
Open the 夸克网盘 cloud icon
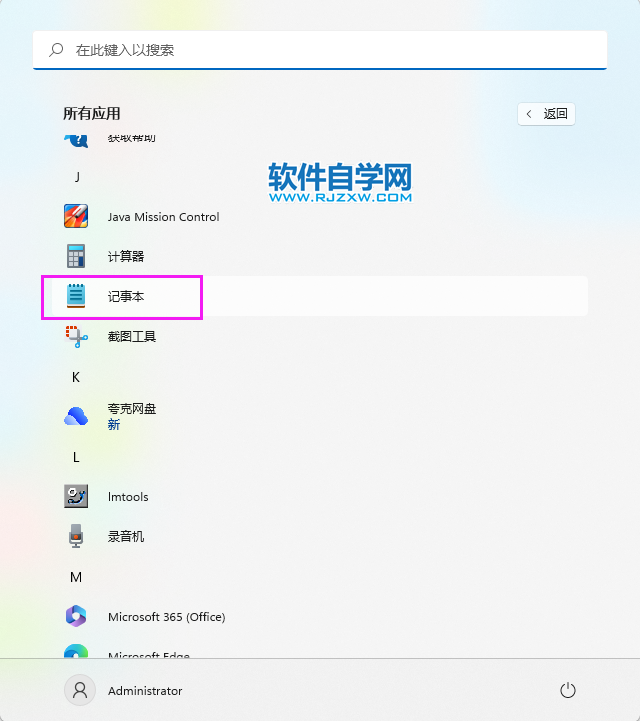pos(76,416)
